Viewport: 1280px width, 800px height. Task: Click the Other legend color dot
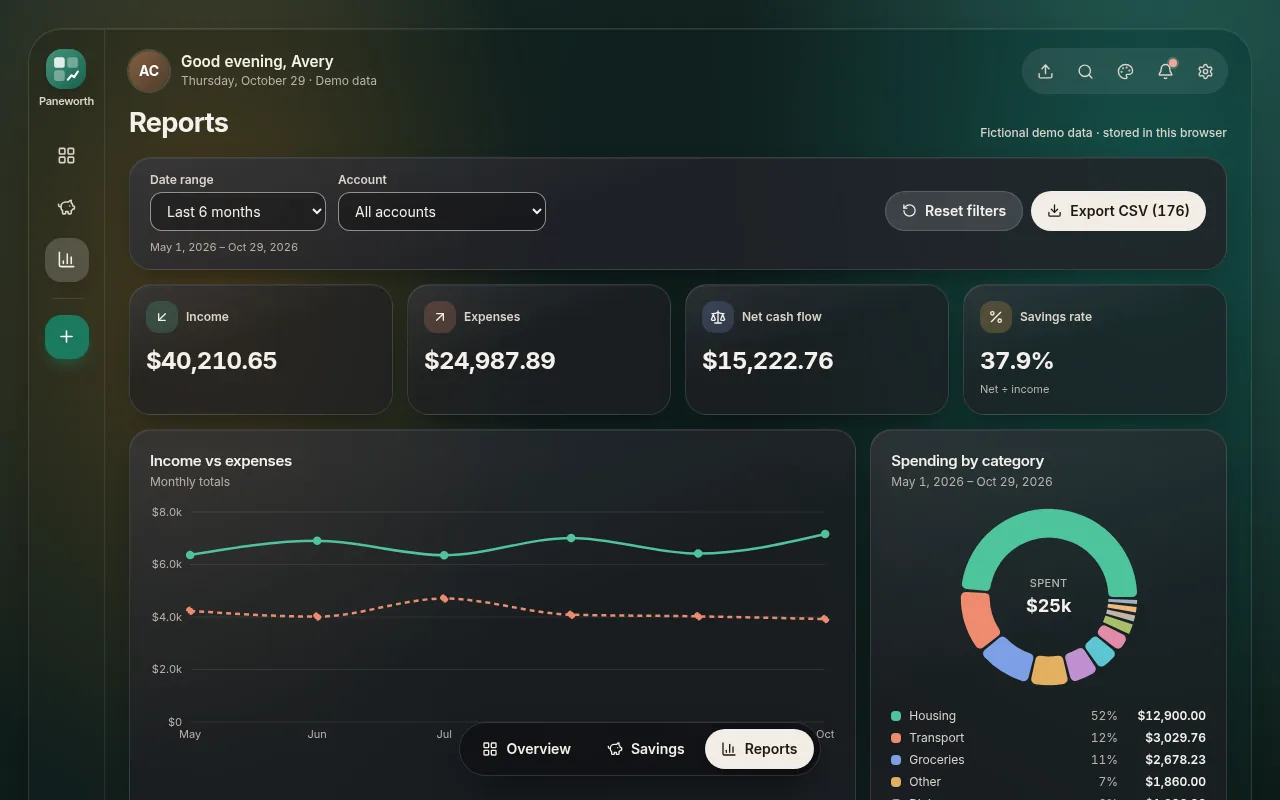click(896, 782)
